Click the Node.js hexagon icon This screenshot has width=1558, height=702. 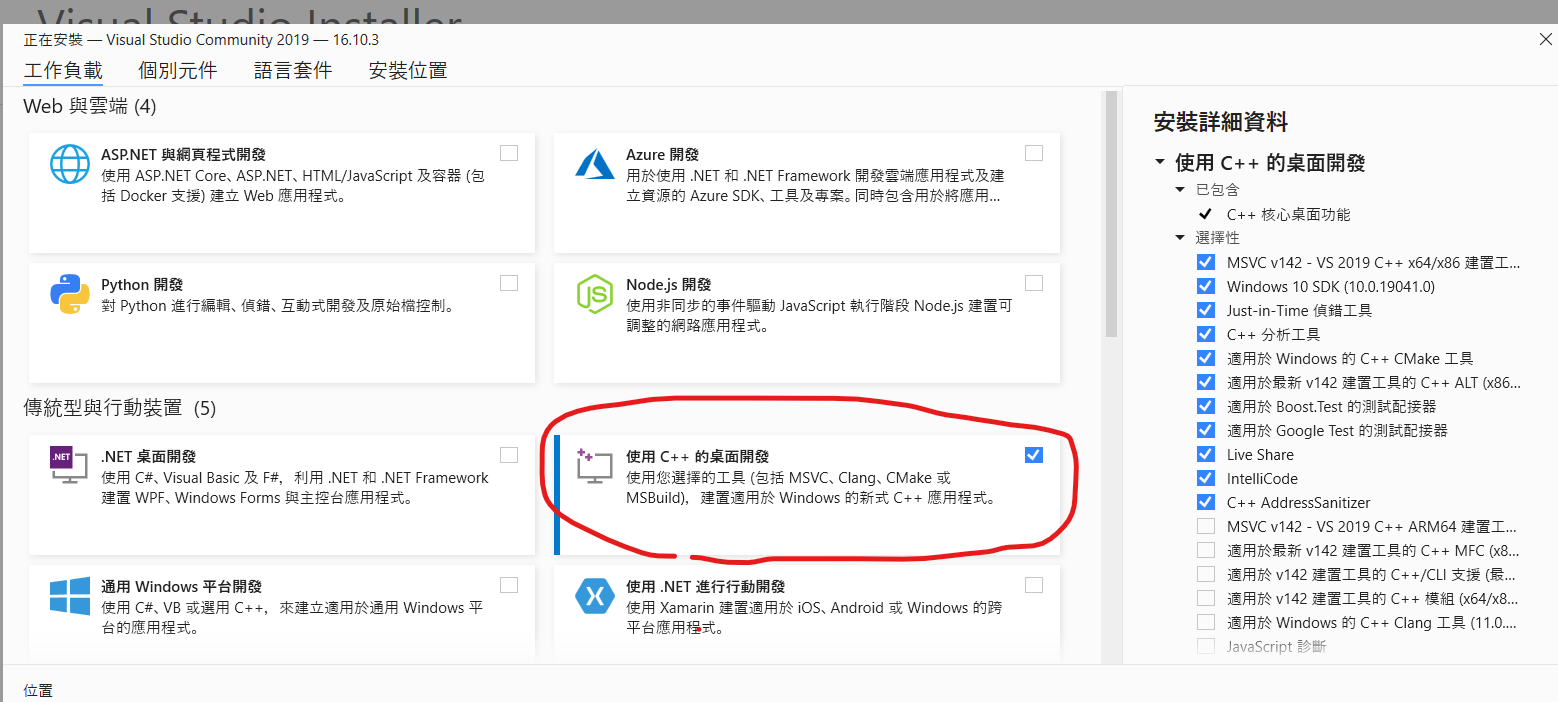pos(594,294)
